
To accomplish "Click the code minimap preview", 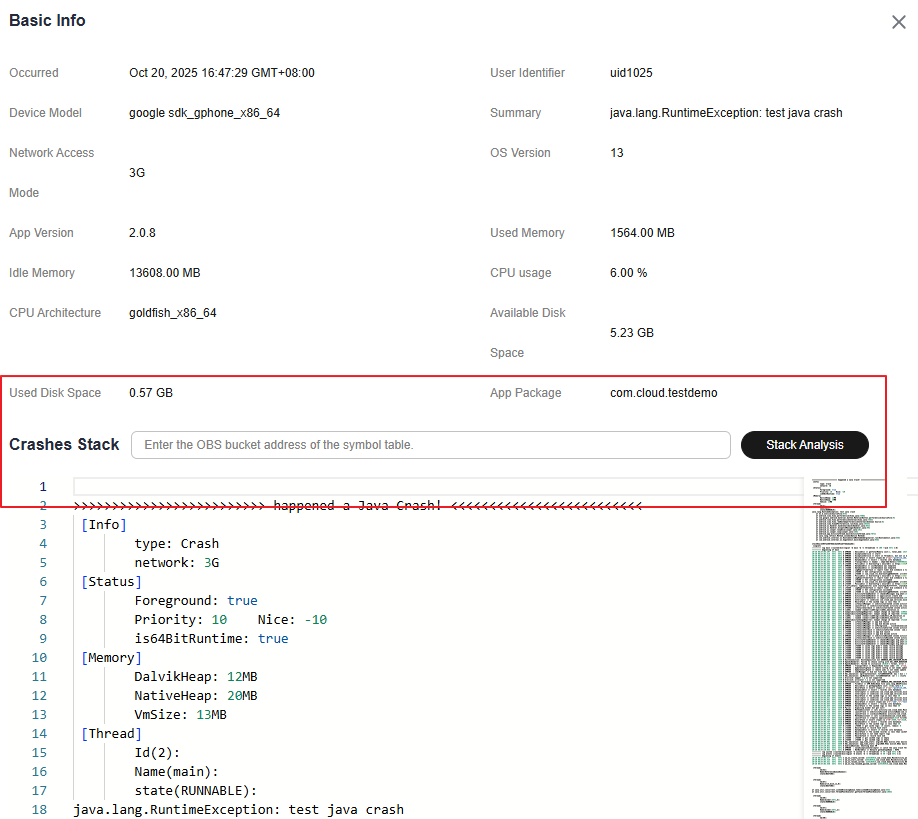I will [x=860, y=640].
